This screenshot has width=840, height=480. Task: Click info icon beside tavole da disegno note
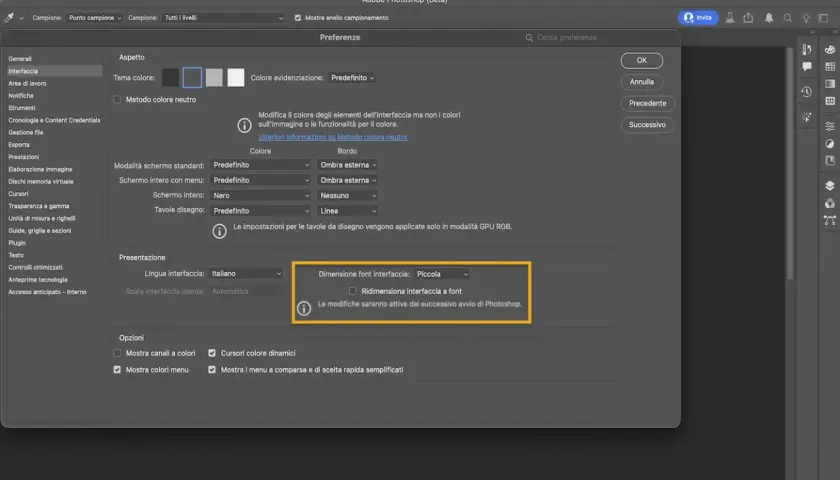(219, 231)
